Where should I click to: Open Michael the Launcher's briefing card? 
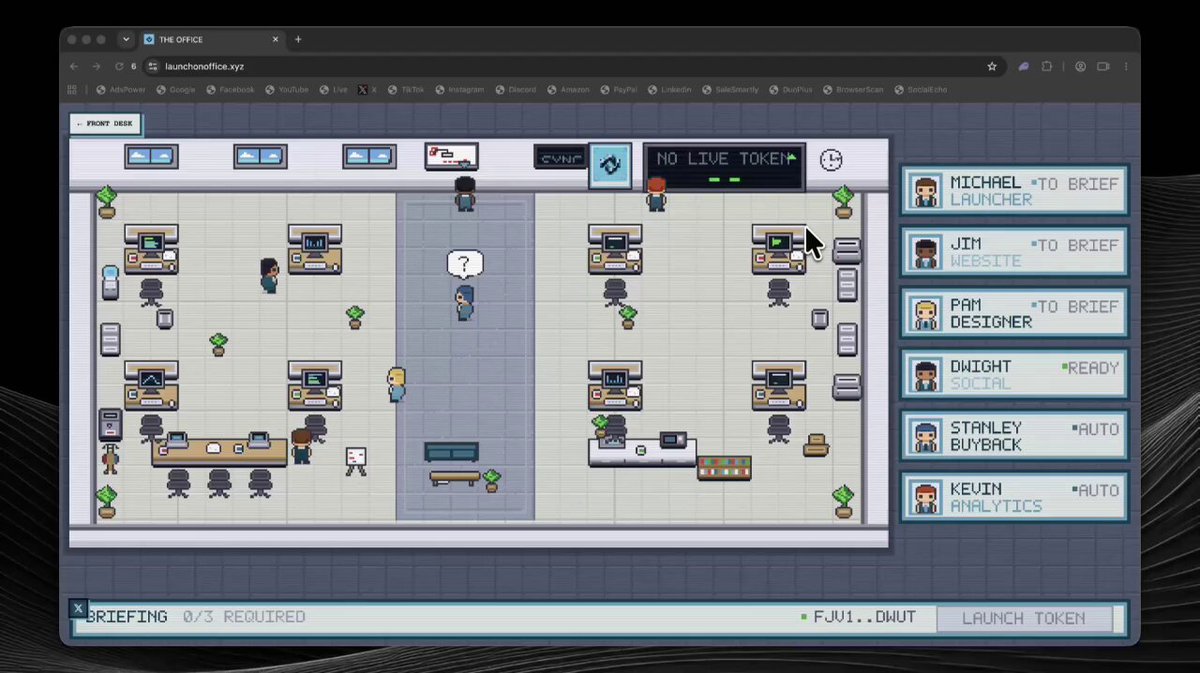(x=1015, y=190)
